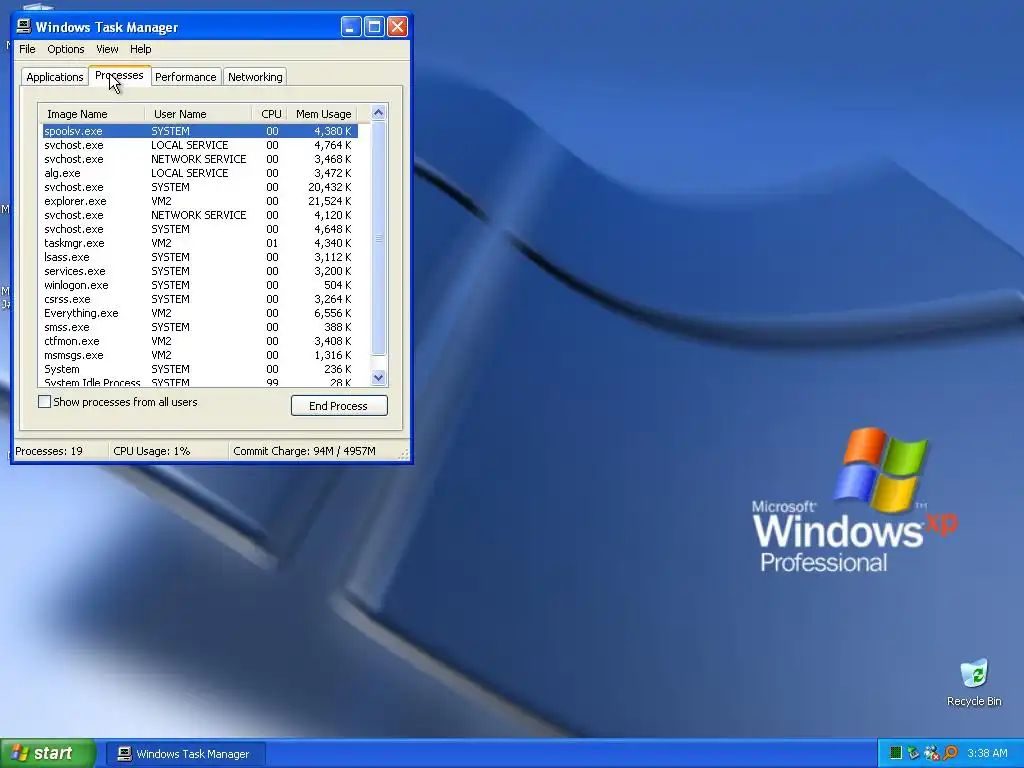Select the csrss.exe process
Image resolution: width=1024 pixels, height=768 pixels.
coord(200,299)
